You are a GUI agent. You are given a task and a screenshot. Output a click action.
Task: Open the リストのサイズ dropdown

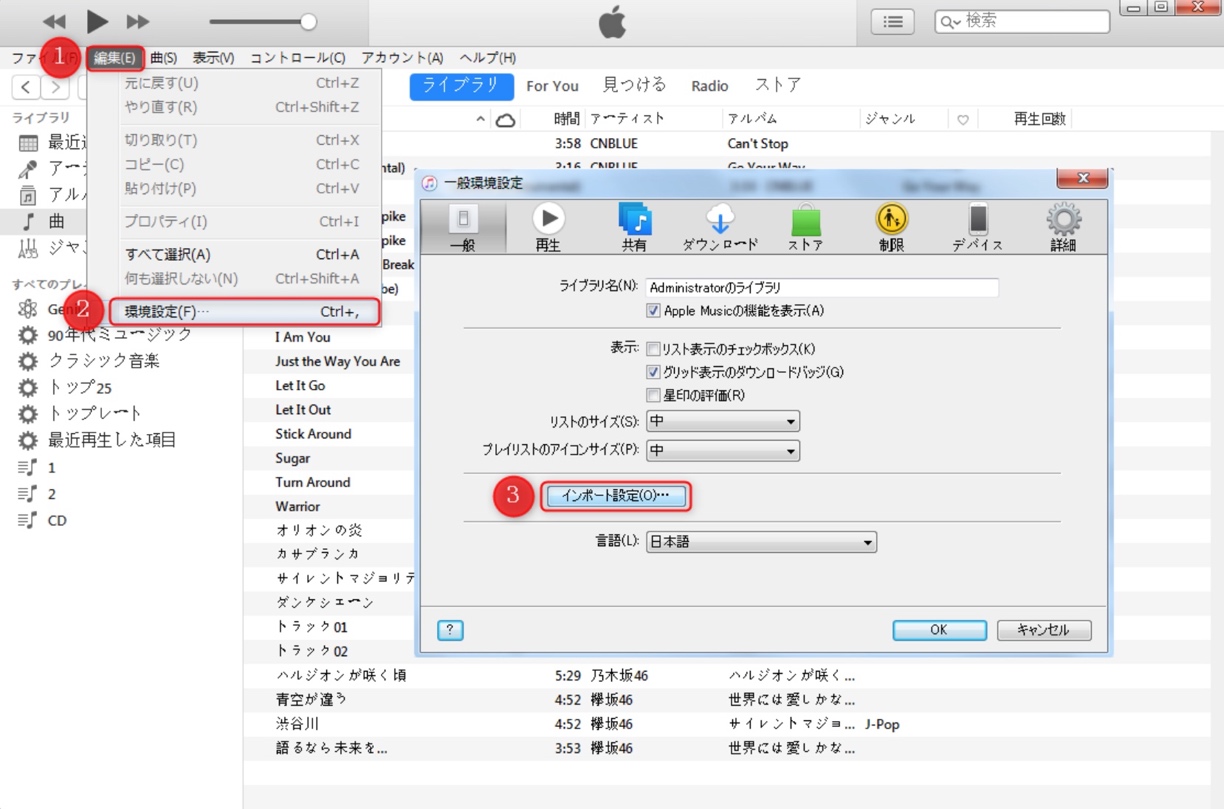722,421
